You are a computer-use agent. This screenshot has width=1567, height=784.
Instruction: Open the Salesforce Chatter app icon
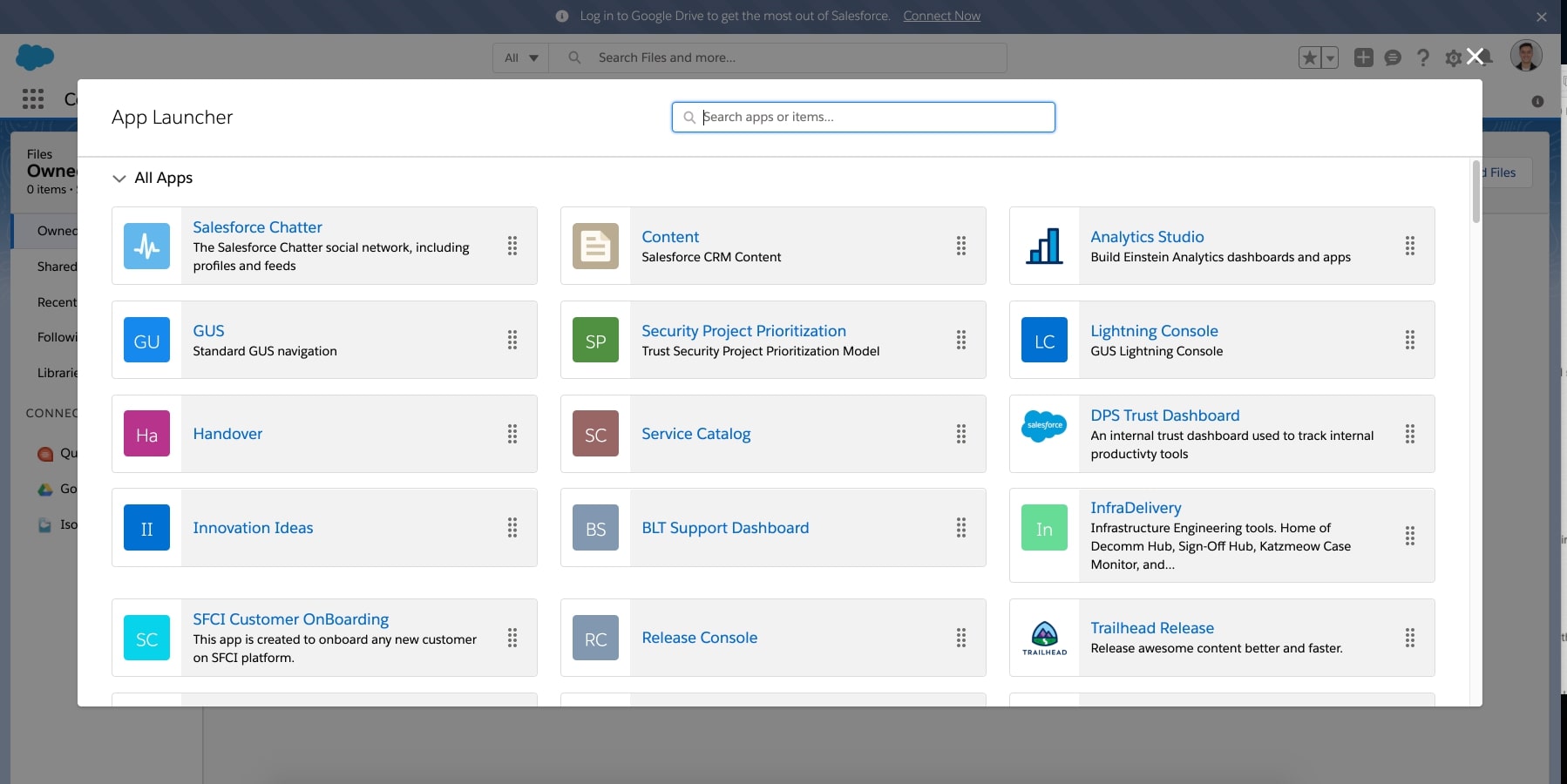pos(146,246)
